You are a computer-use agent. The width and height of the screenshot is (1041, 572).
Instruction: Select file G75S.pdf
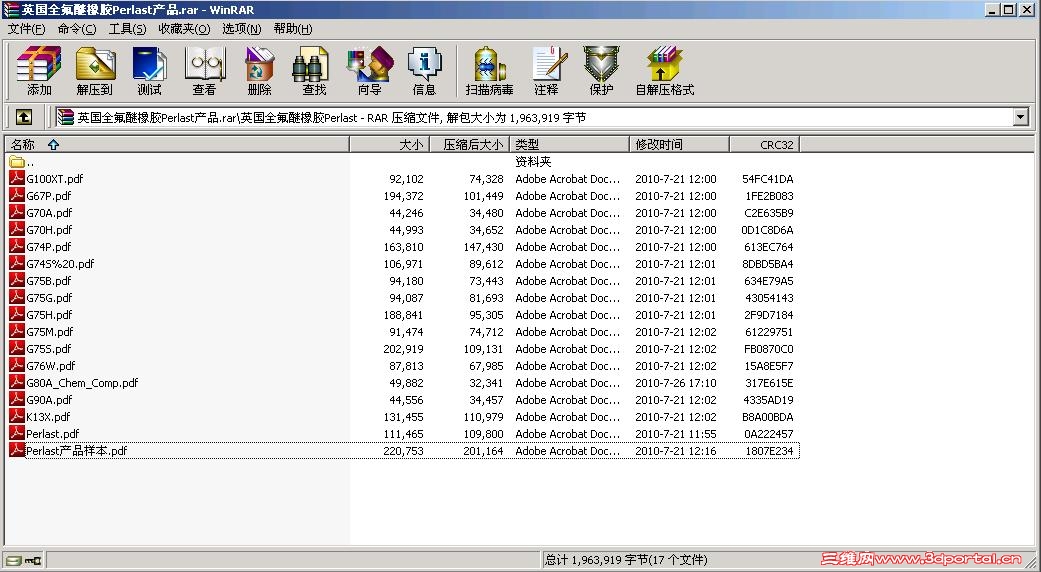click(x=48, y=349)
